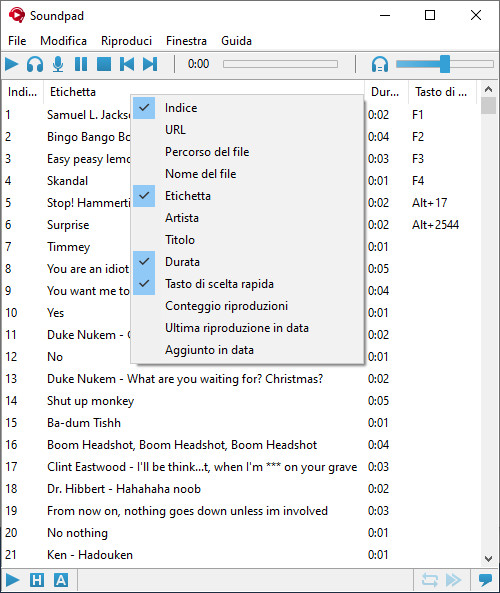Select the Shut up monkey row

[241, 401]
